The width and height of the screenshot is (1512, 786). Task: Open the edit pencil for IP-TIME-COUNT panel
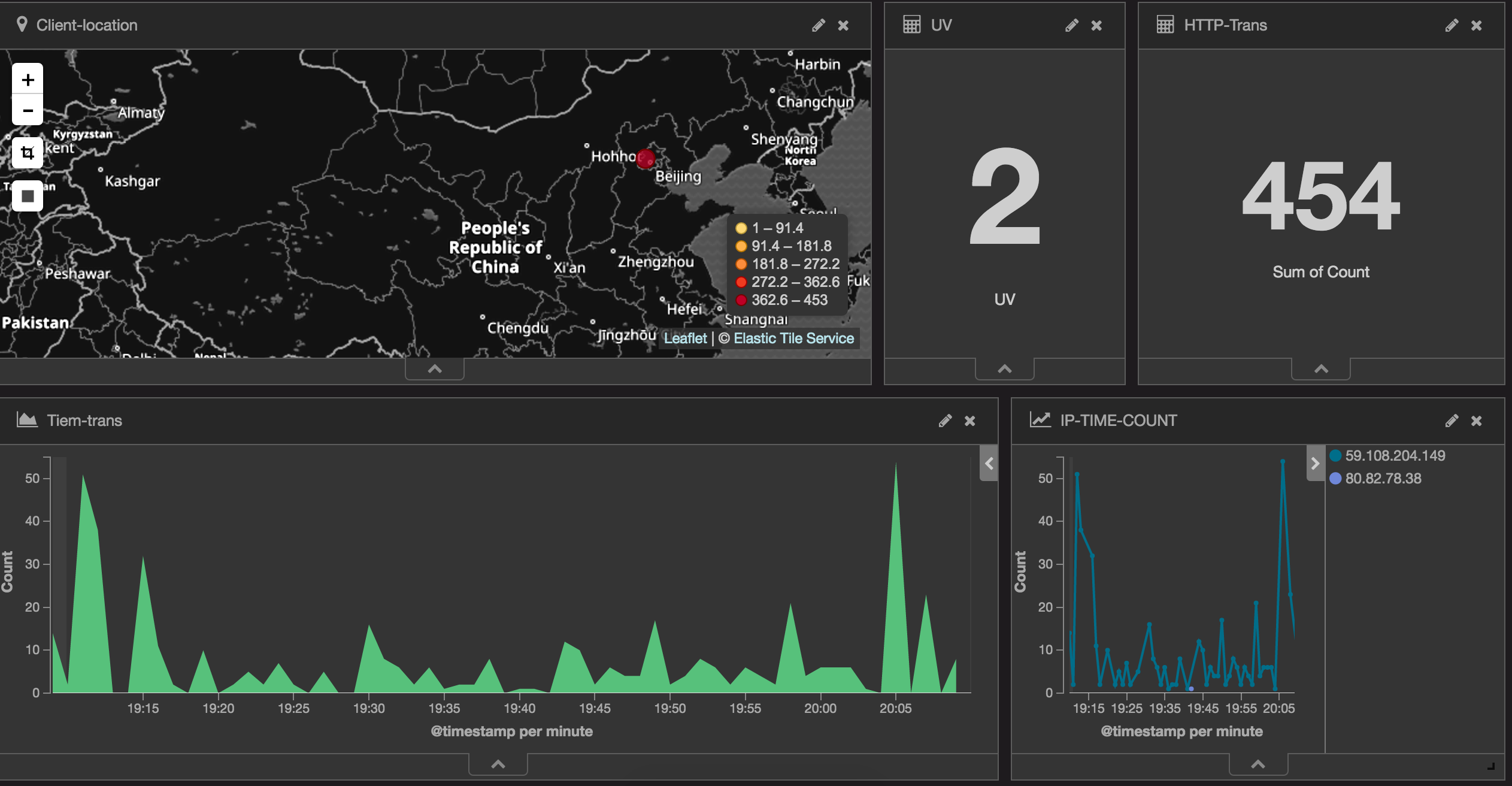[1451, 420]
